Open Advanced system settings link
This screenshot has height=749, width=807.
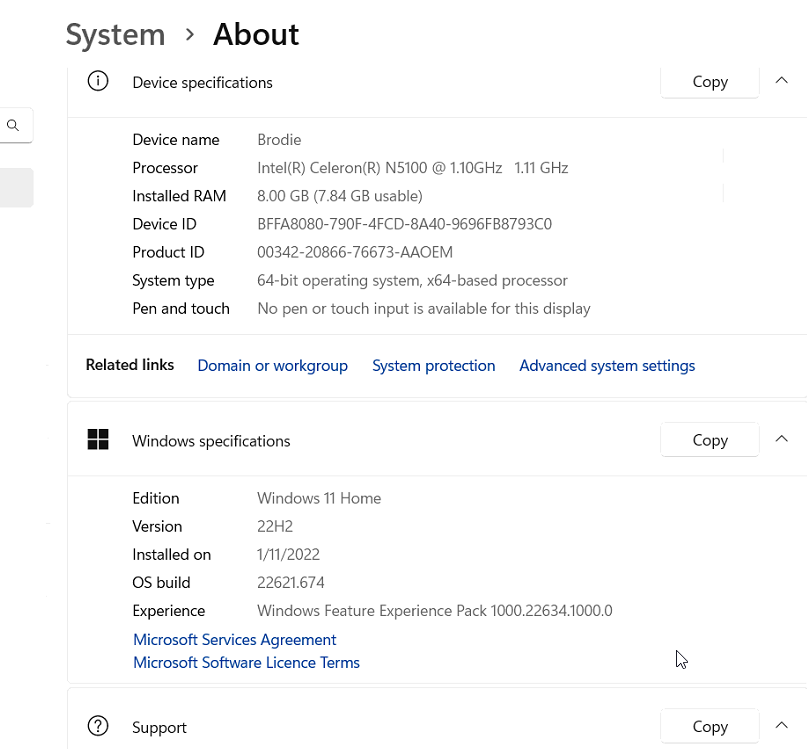click(x=607, y=365)
